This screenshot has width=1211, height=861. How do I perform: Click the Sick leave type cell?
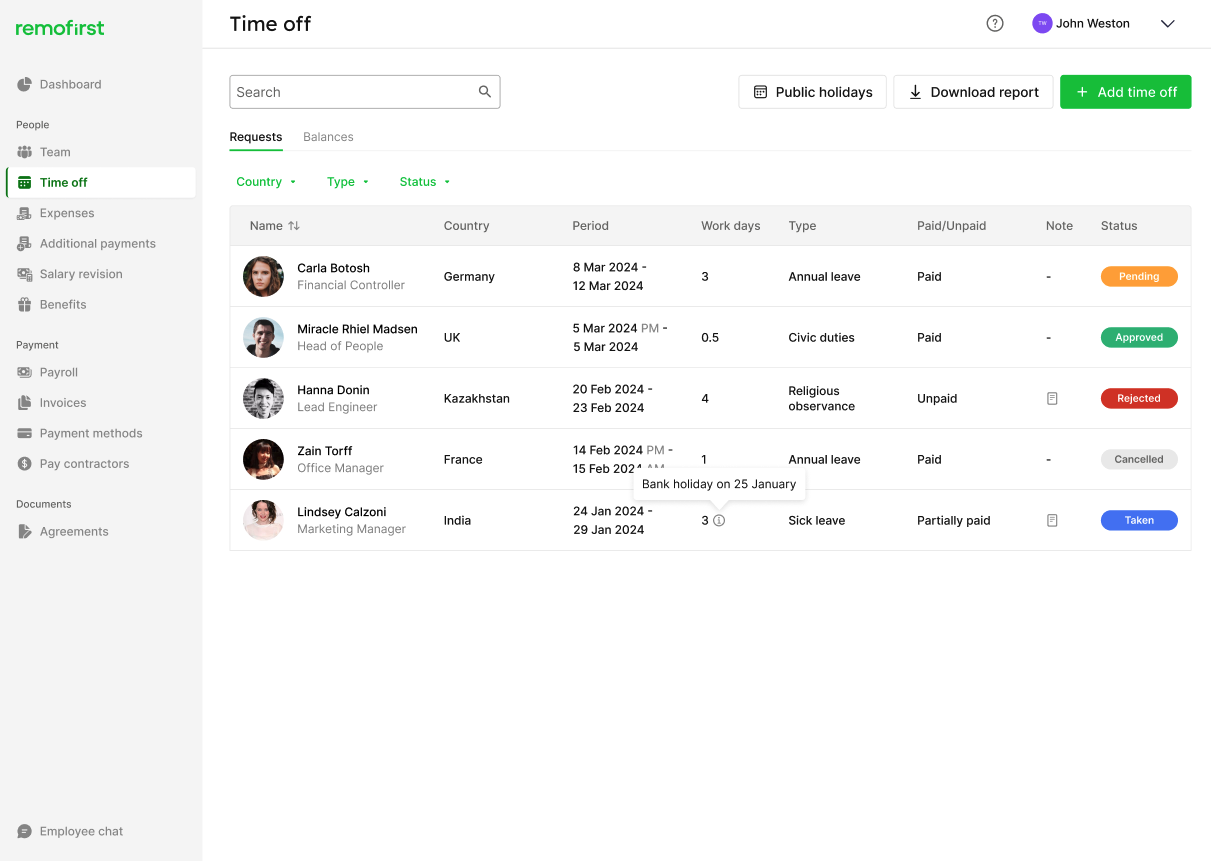tap(817, 520)
